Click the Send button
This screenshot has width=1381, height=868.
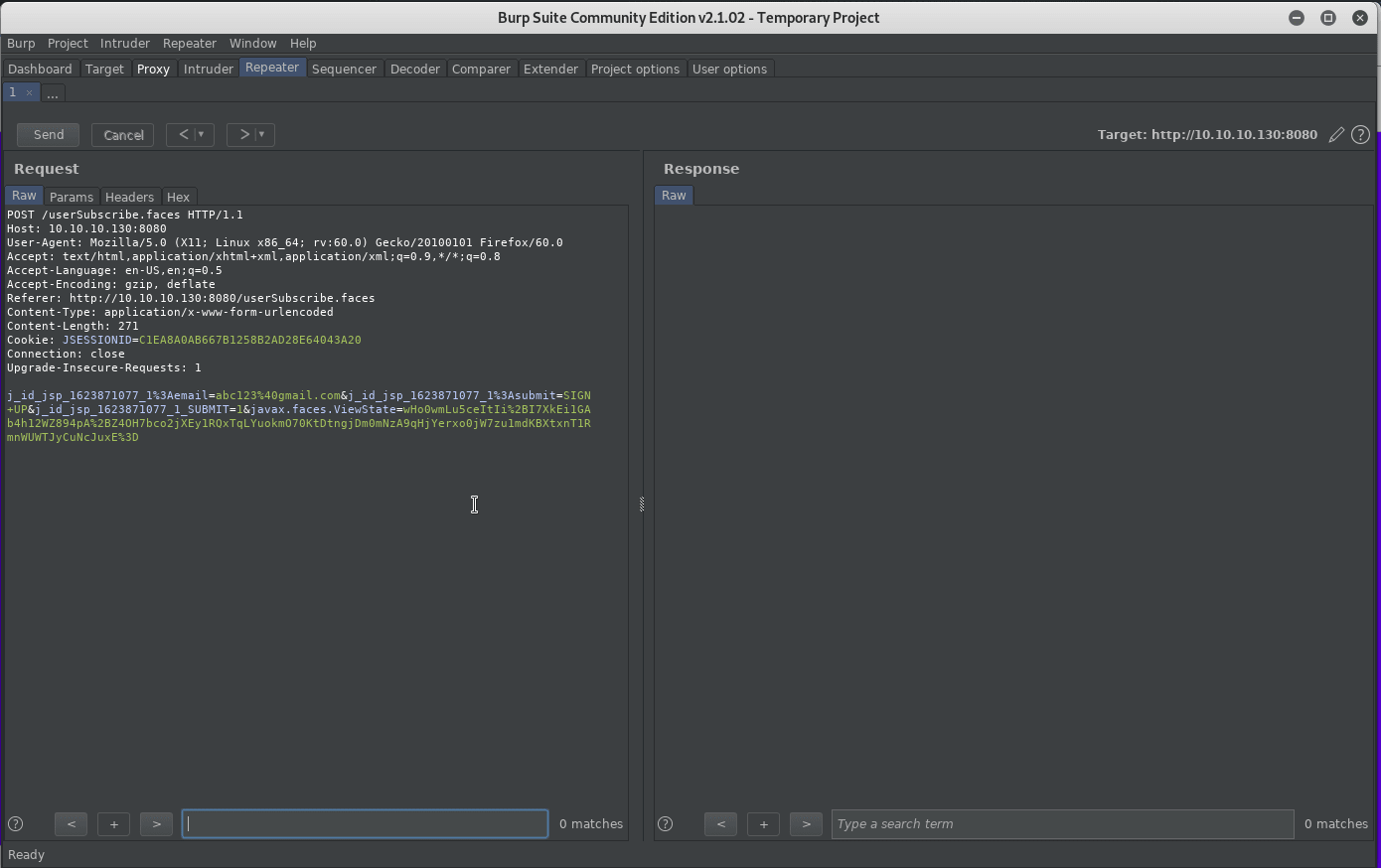point(49,134)
